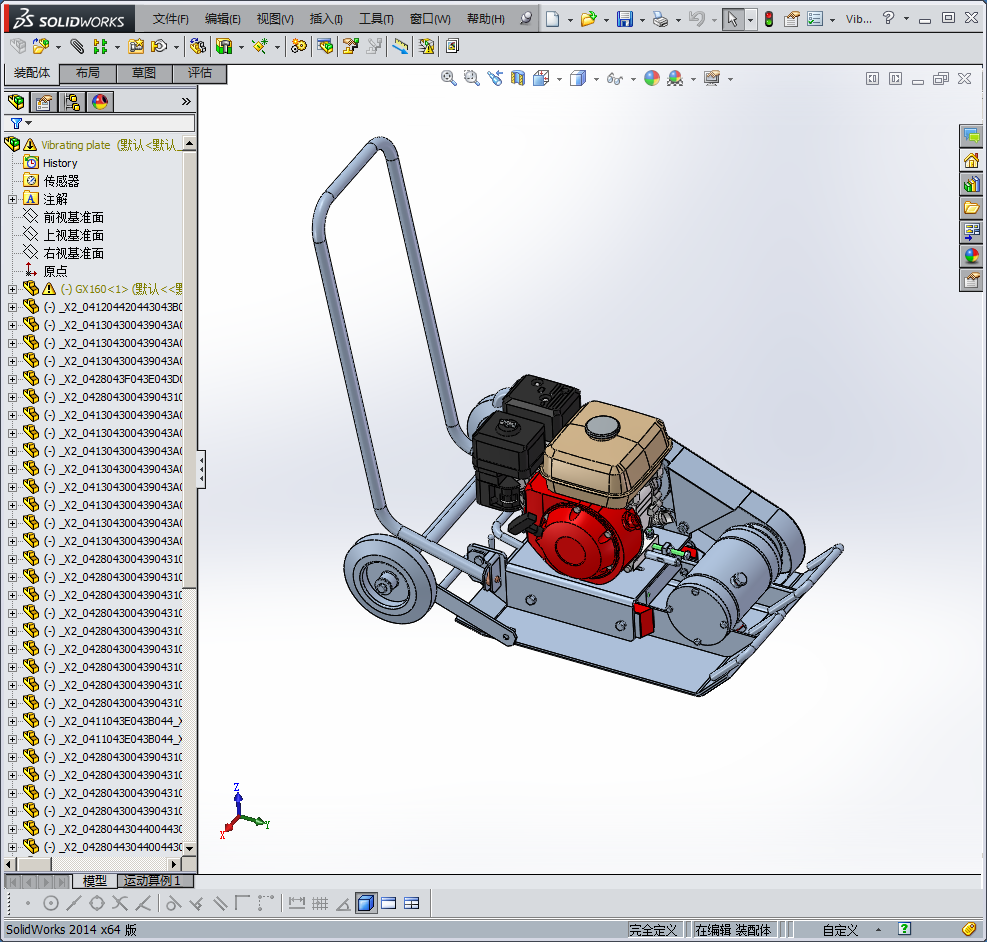Click the 自定义 unit system in status bar

[840, 930]
